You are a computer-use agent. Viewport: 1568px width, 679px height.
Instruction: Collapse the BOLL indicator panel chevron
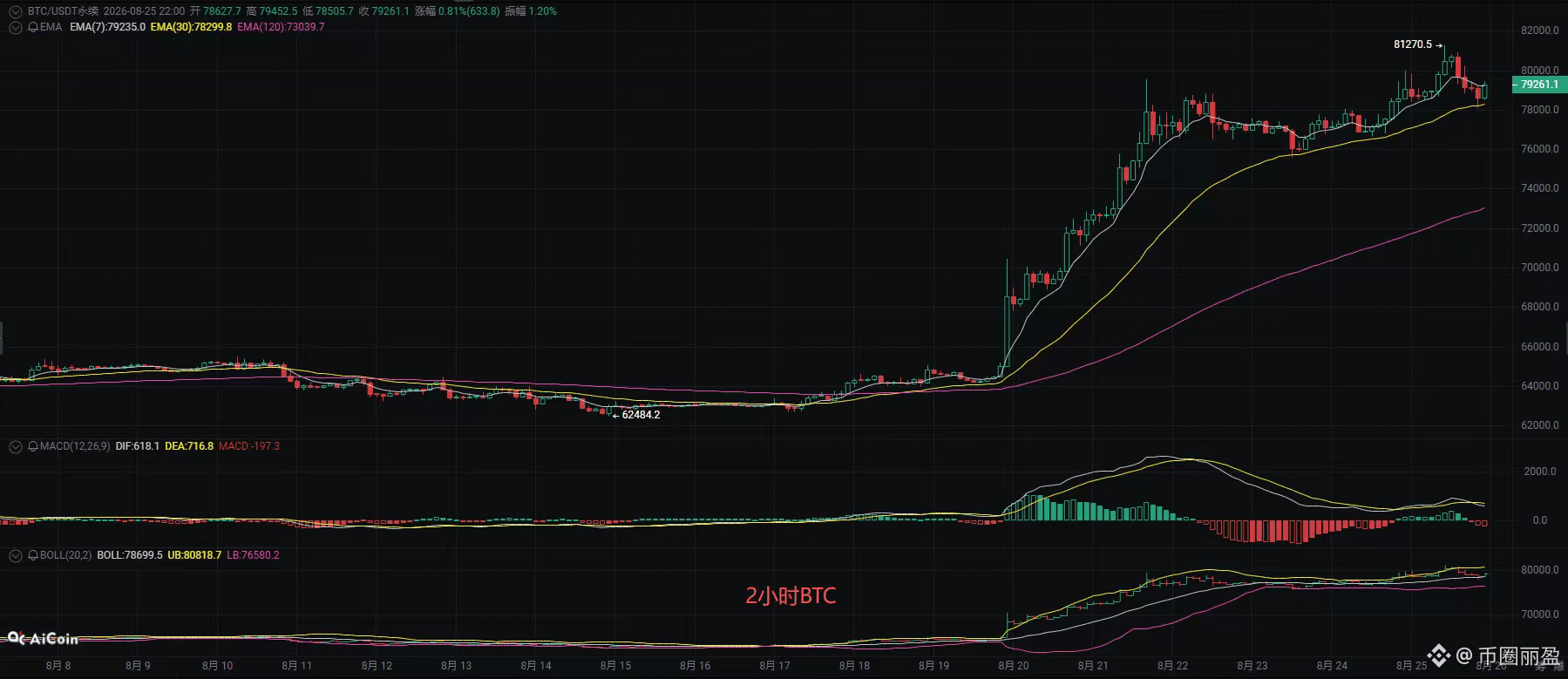click(15, 555)
